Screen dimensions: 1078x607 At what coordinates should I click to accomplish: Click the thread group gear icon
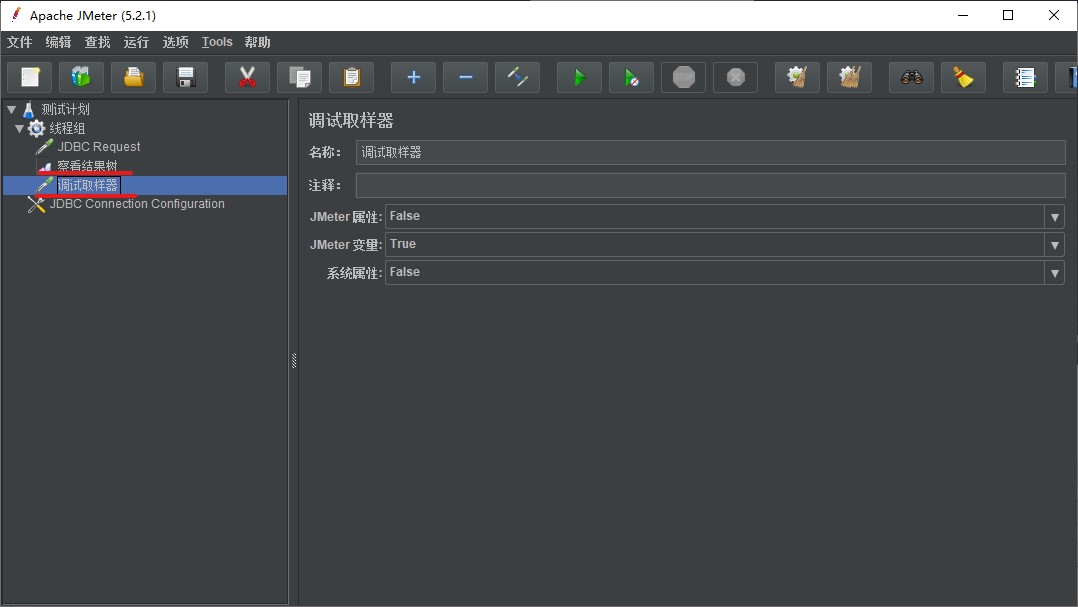click(36, 128)
